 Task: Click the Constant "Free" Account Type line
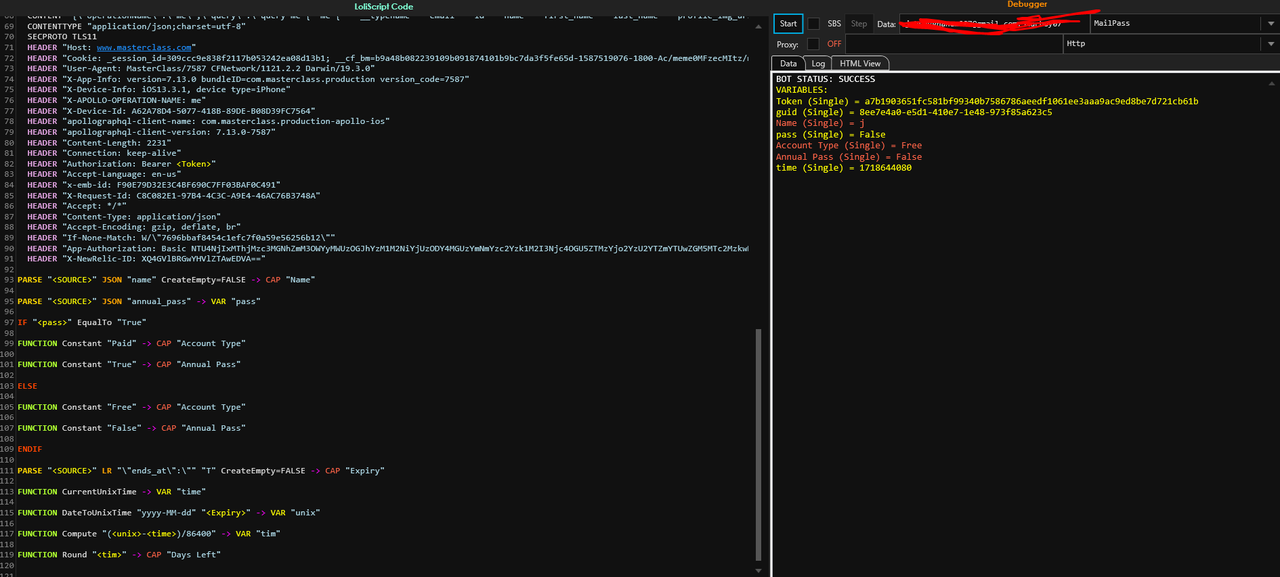(x=131, y=407)
